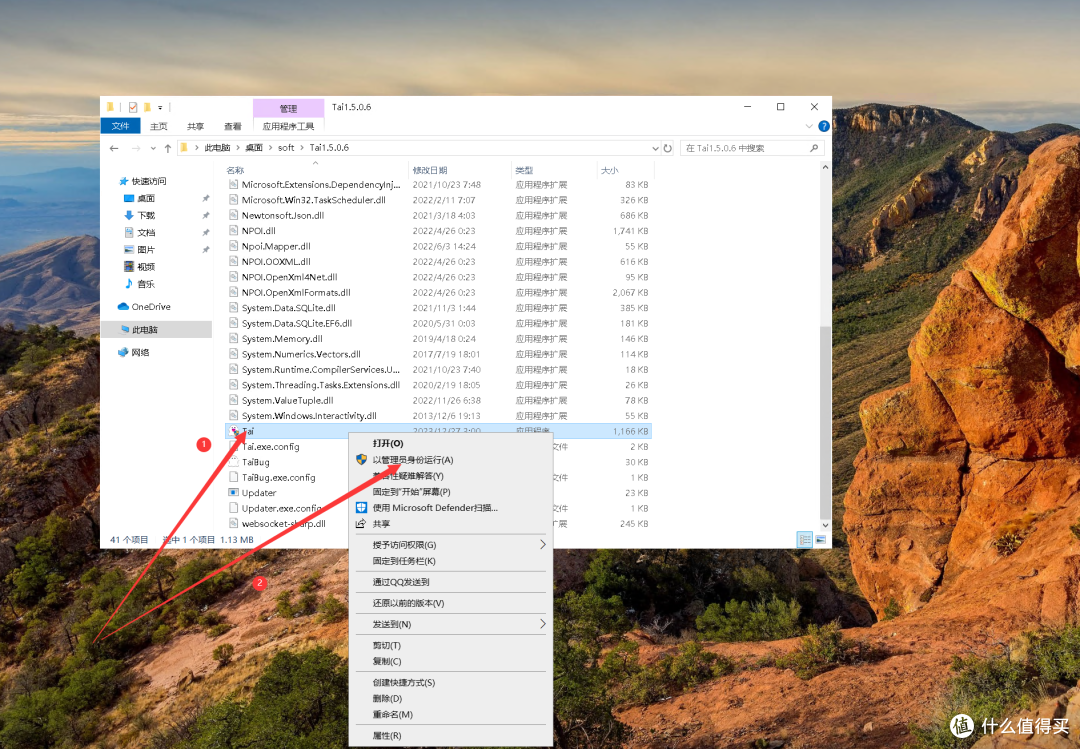Expand the address bar history dropdown
Screen dimensions: 1080x749
(x=655, y=148)
